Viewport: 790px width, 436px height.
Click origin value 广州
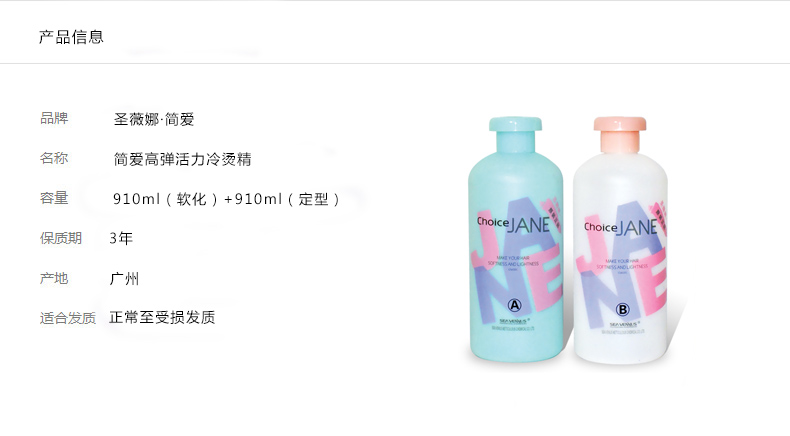click(124, 278)
